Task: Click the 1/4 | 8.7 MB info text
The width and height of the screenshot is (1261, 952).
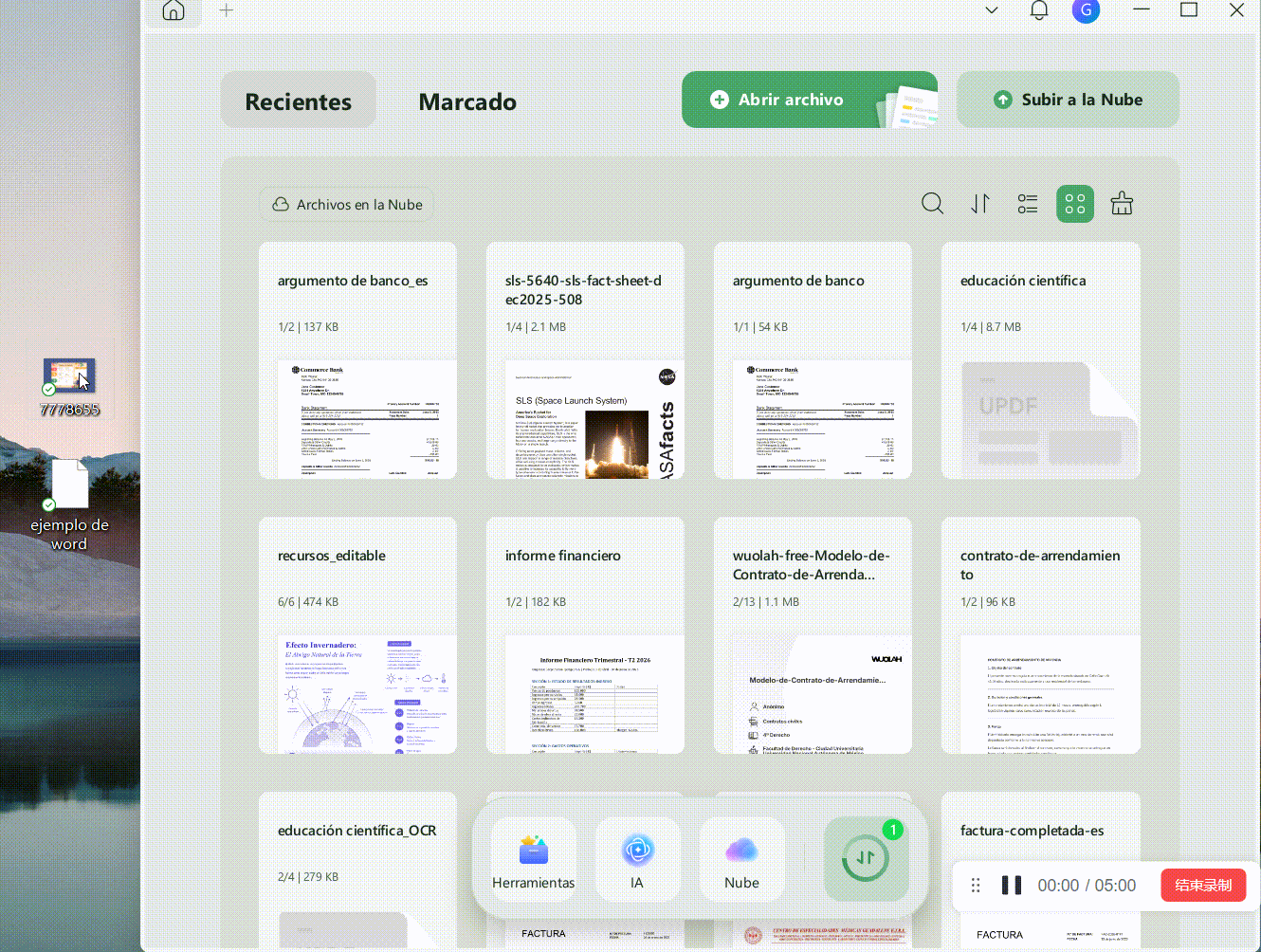Action: (x=991, y=327)
